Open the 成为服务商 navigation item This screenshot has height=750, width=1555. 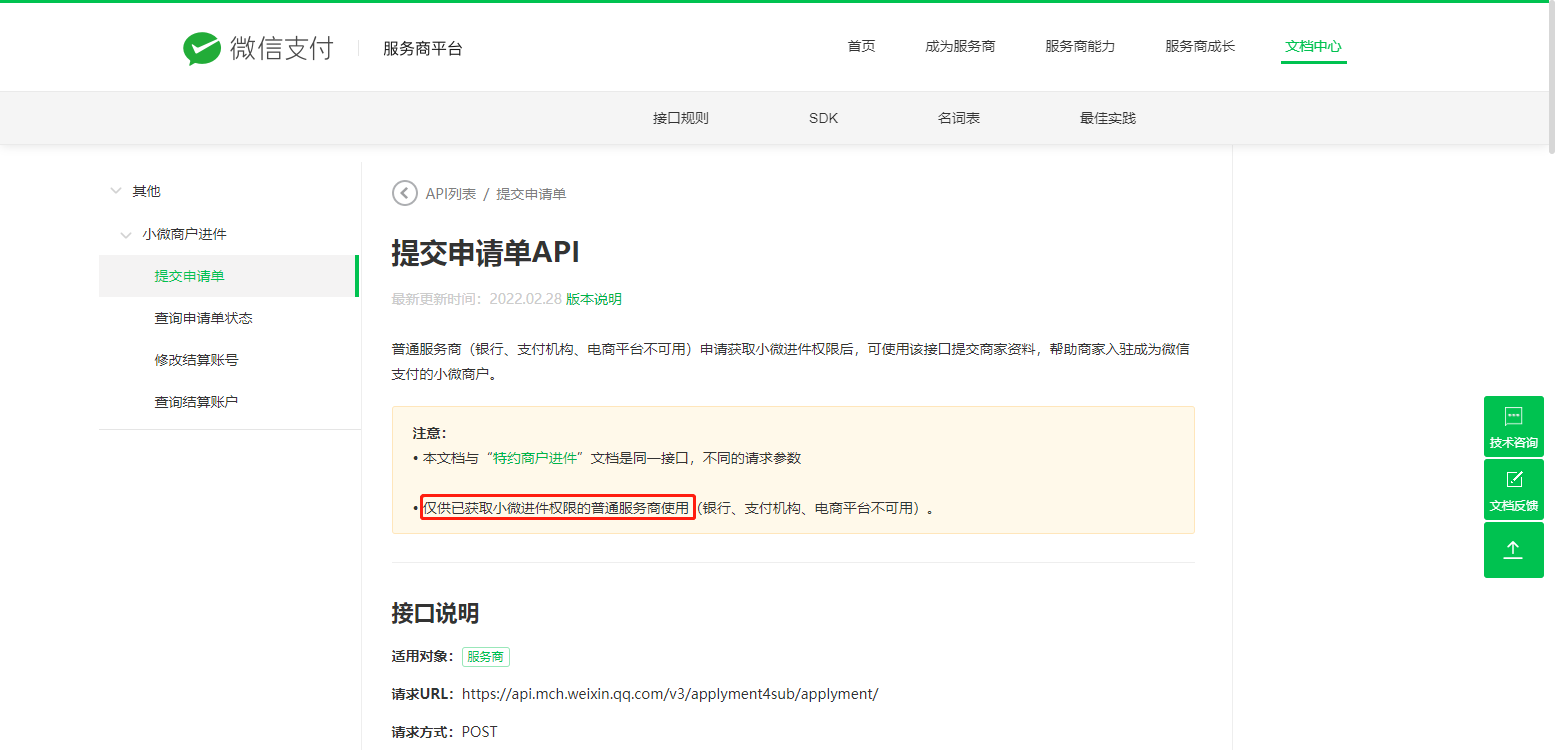pos(960,46)
